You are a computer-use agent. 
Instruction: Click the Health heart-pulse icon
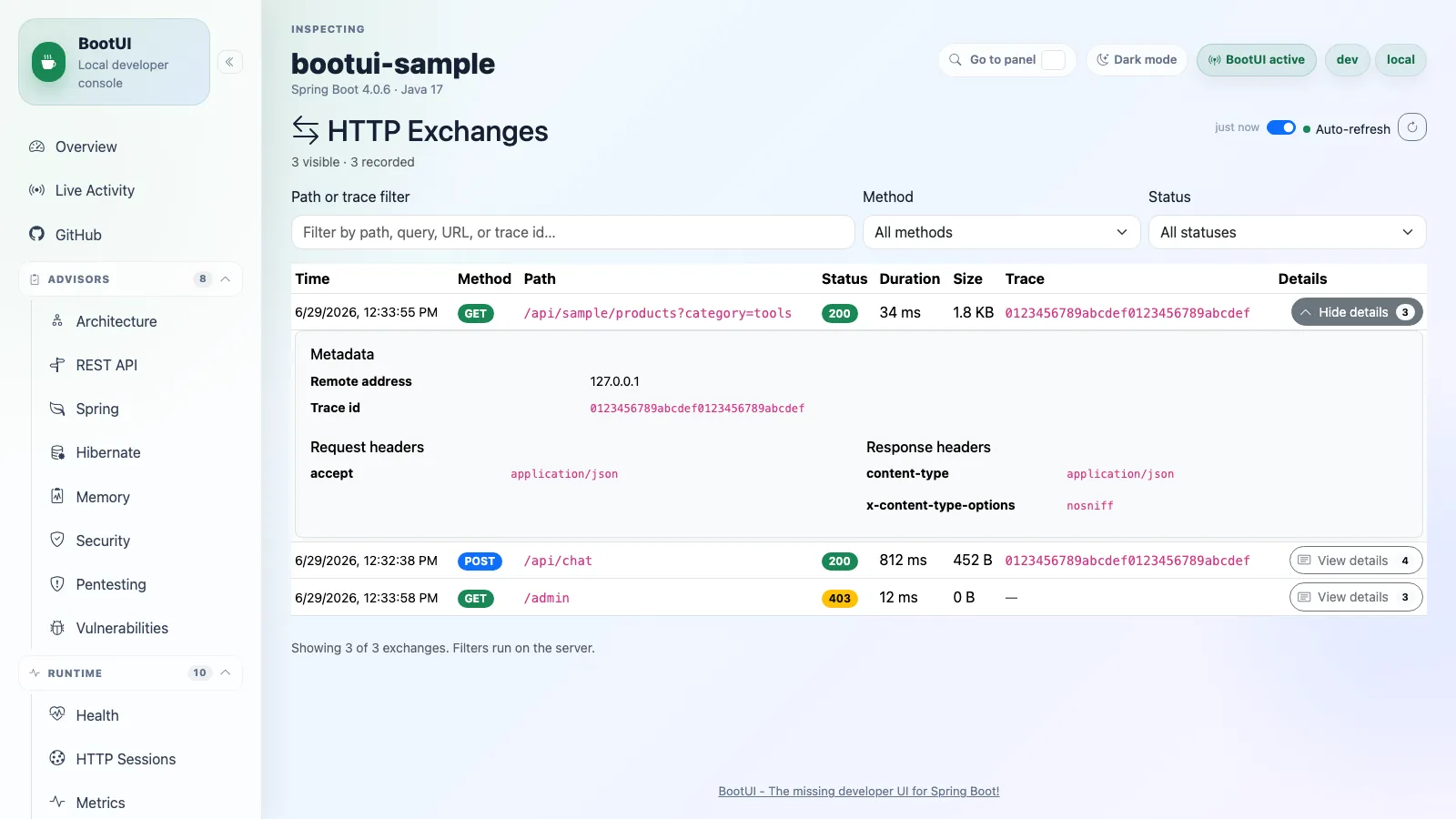click(x=57, y=714)
